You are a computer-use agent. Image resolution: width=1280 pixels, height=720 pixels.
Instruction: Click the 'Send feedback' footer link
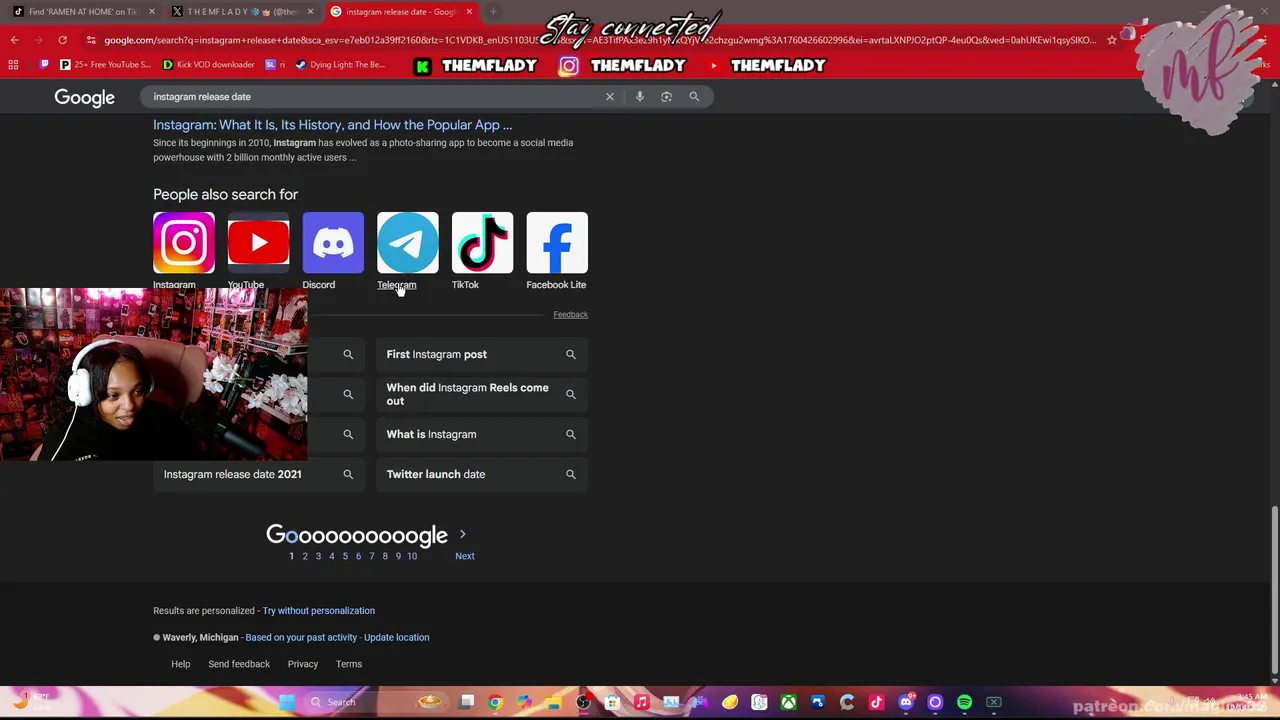pos(239,664)
